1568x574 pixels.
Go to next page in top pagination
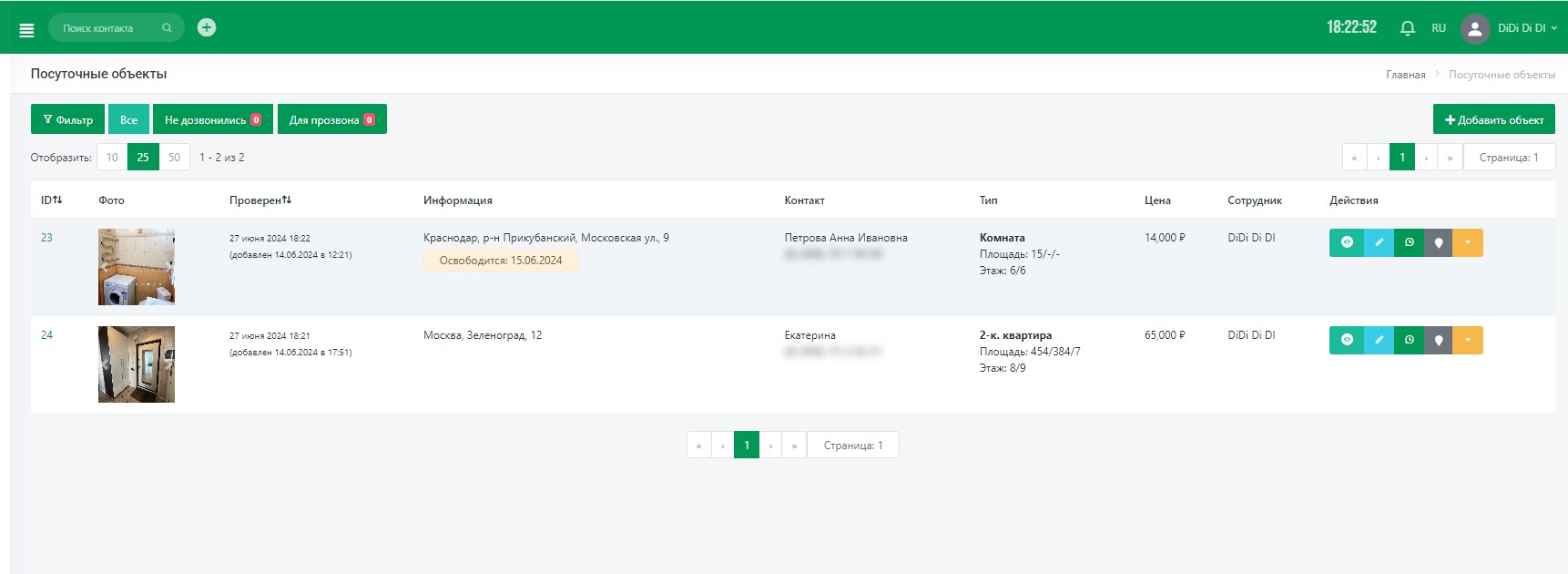point(1426,157)
